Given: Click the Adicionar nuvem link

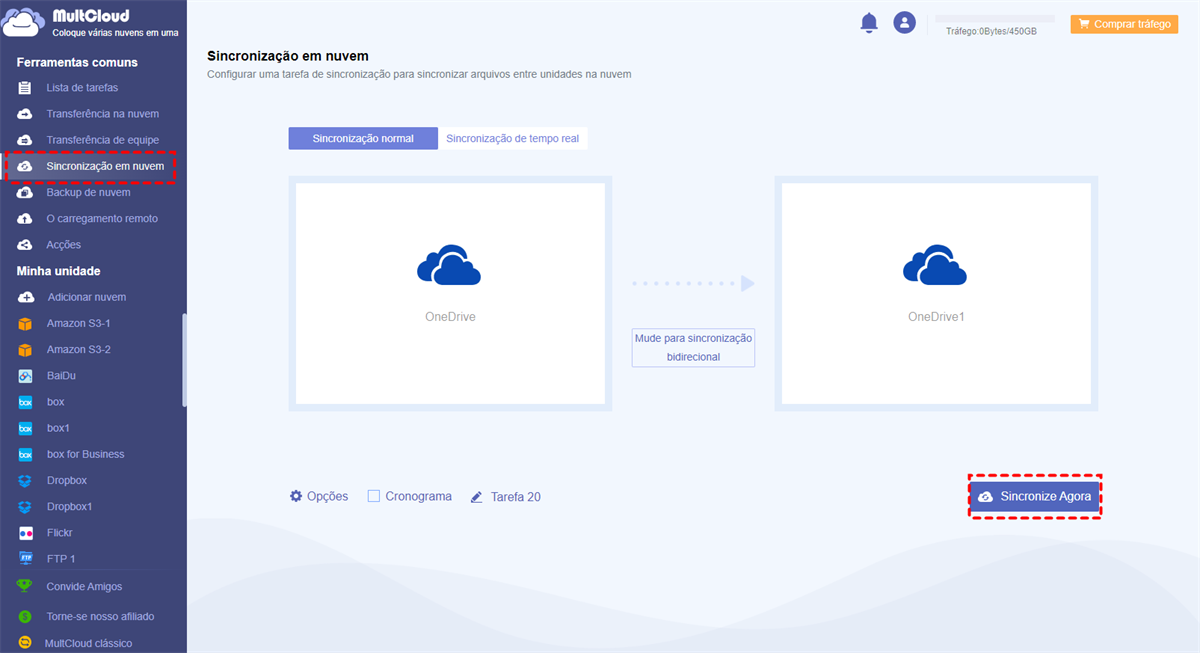Looking at the screenshot, I should click(86, 297).
